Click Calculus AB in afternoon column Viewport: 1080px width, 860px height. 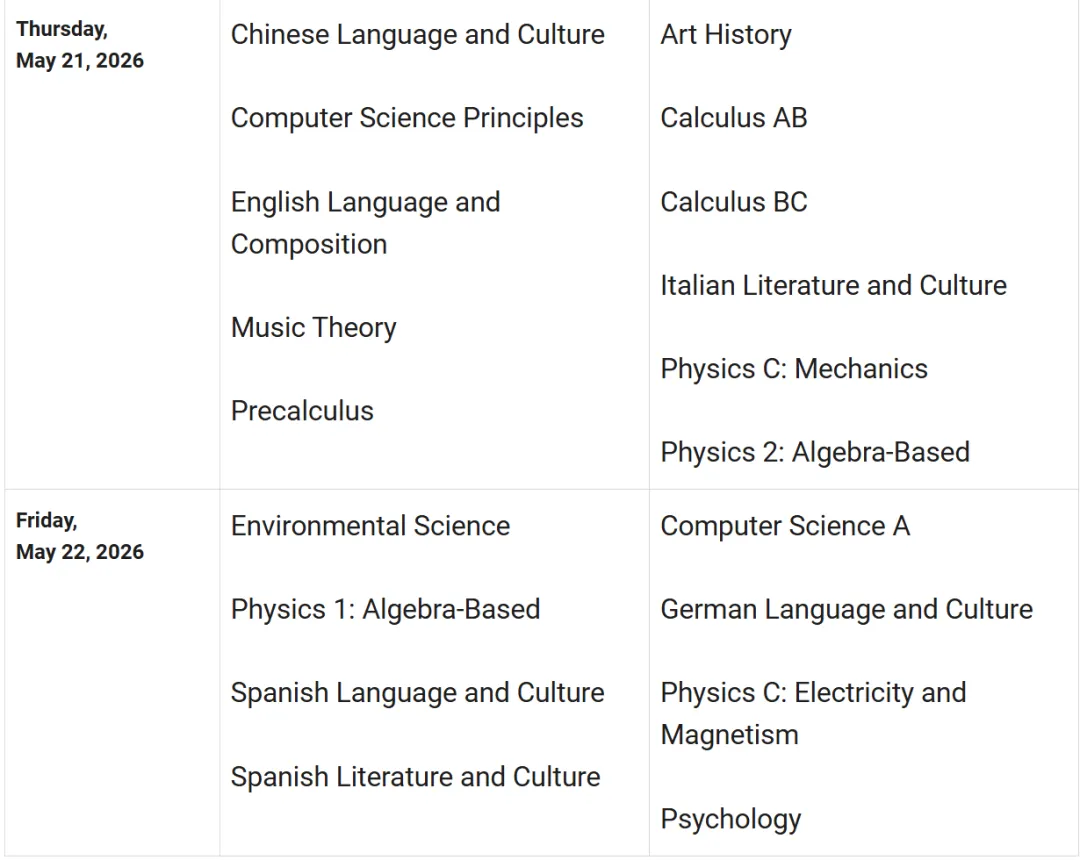point(734,118)
